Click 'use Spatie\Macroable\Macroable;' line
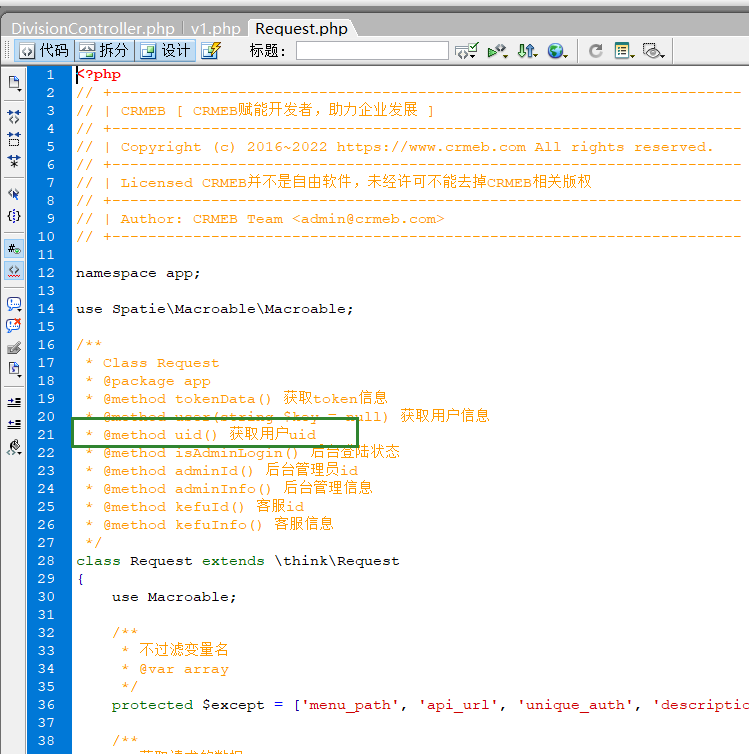This screenshot has height=754, width=749. (214, 309)
